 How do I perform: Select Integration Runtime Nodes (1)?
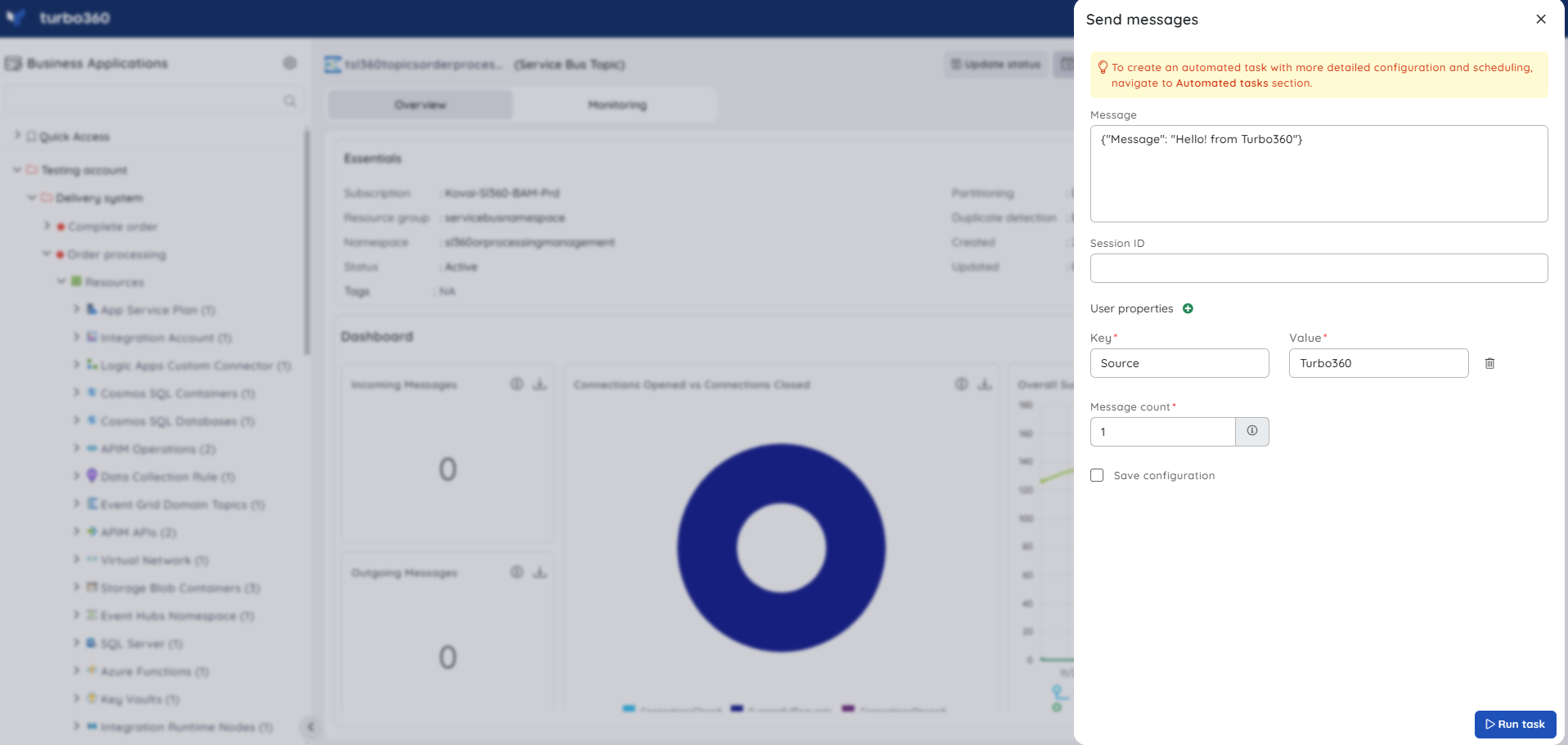click(x=186, y=727)
